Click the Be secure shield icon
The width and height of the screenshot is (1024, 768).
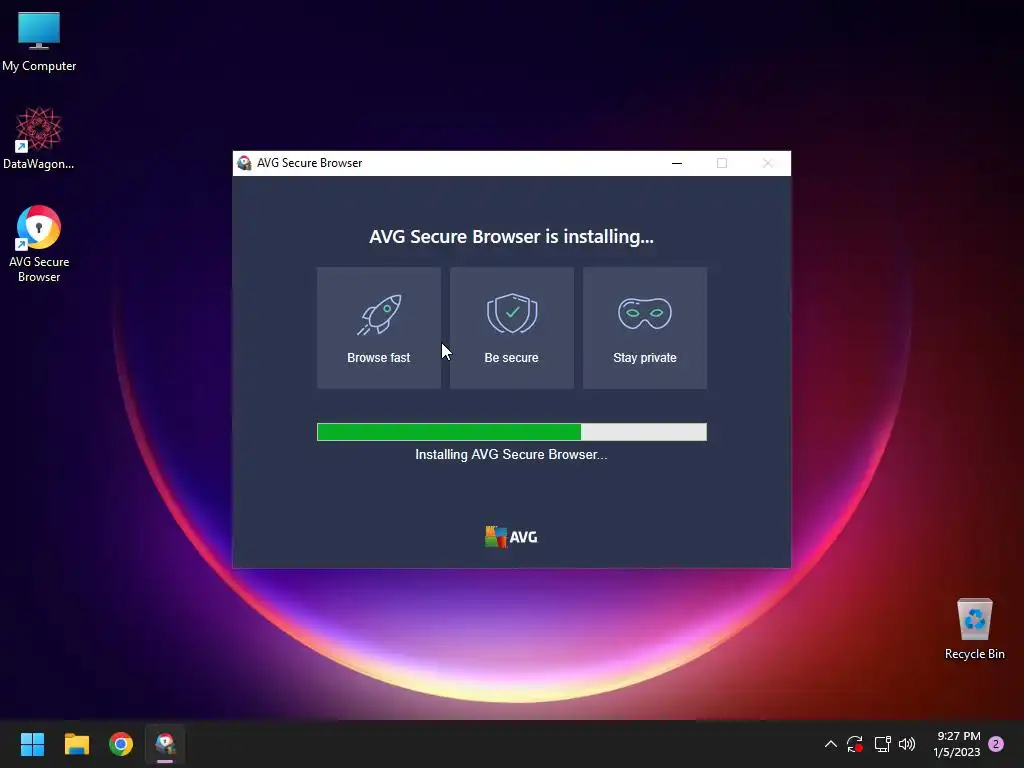pyautogui.click(x=512, y=313)
